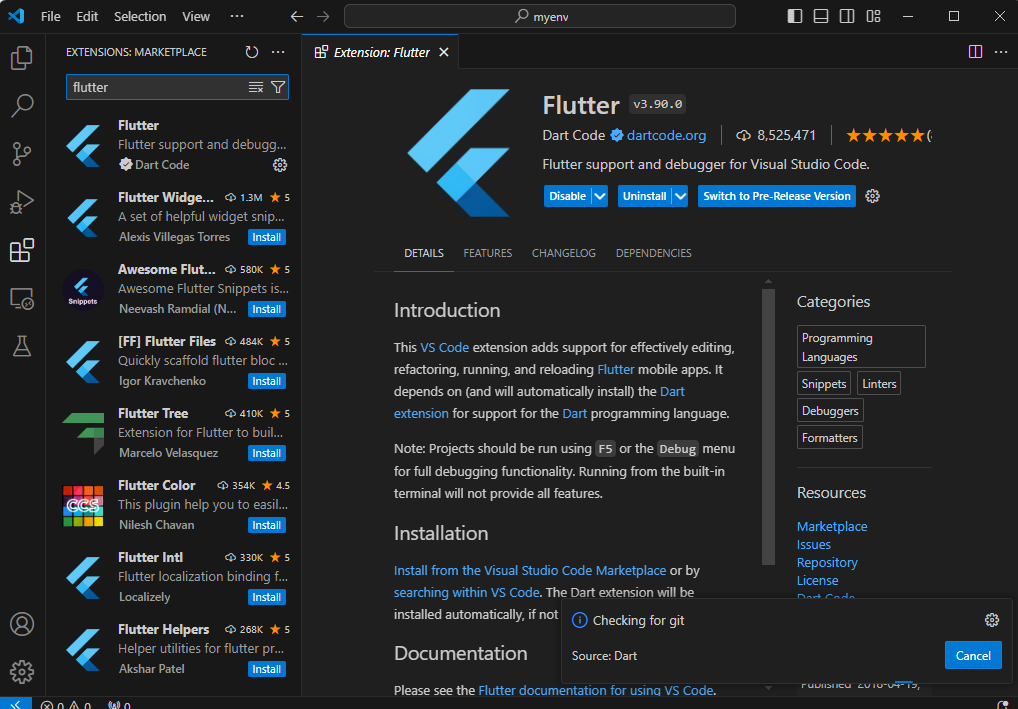
Task: Switch to Pre-Release Version
Action: click(776, 196)
